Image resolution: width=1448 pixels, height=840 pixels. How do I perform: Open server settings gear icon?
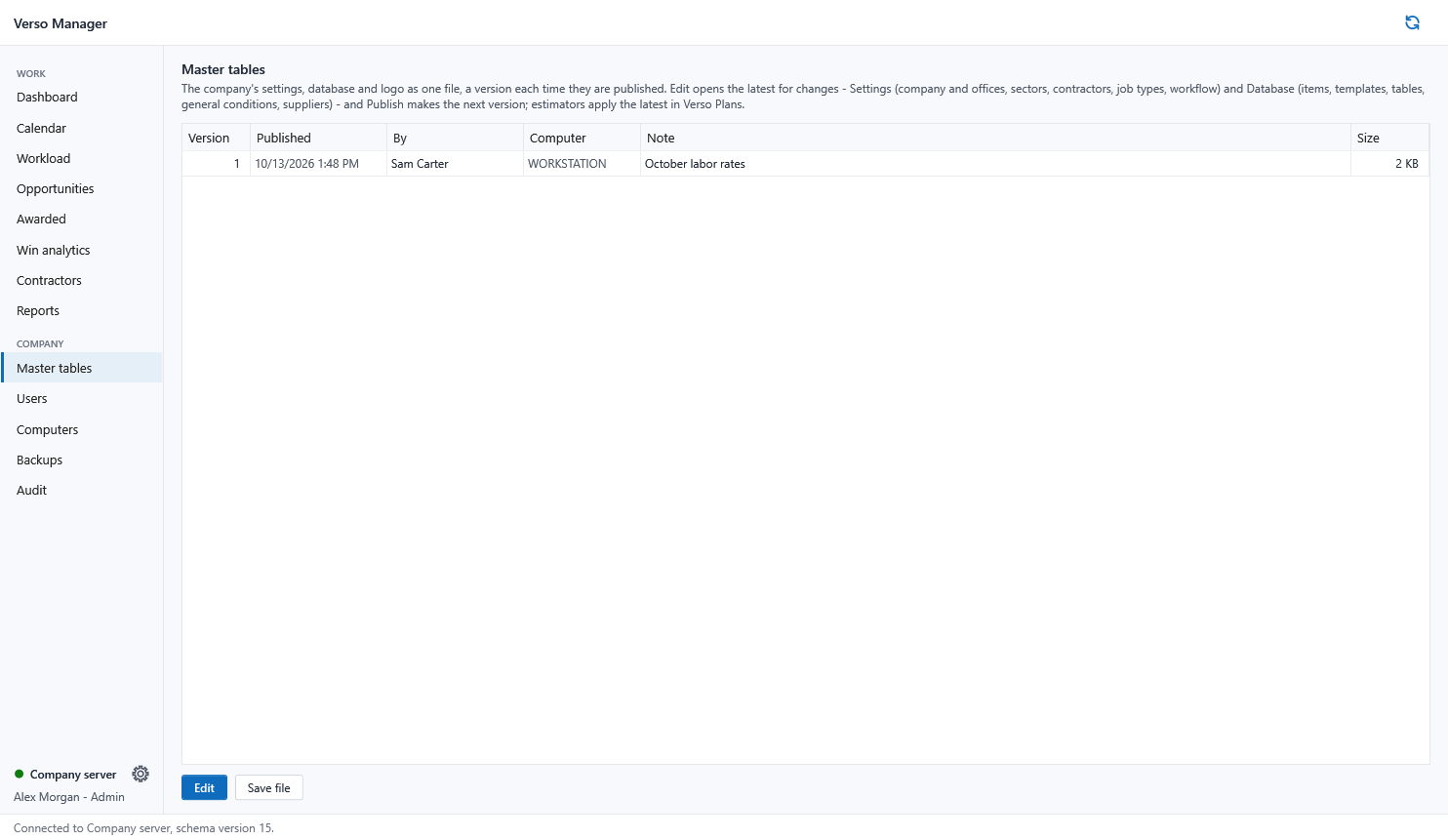point(141,774)
